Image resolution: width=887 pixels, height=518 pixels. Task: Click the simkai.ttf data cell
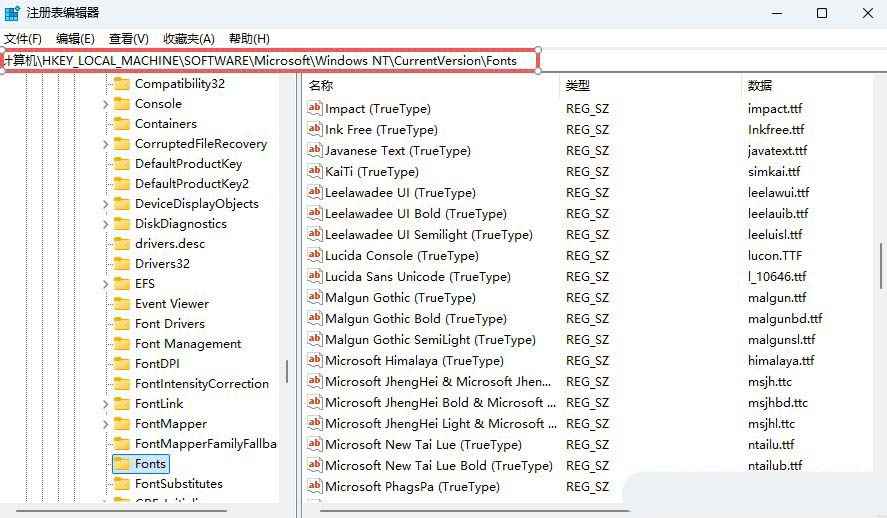point(774,171)
